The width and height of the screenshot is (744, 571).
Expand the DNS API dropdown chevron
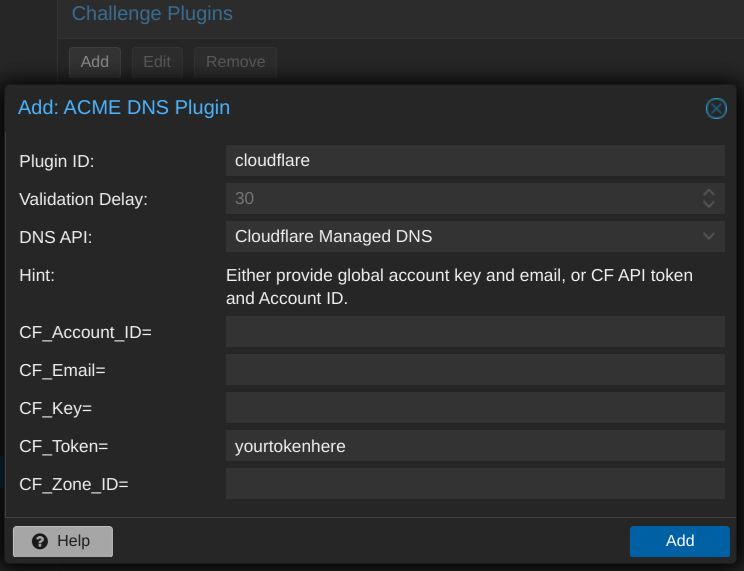pyautogui.click(x=709, y=237)
